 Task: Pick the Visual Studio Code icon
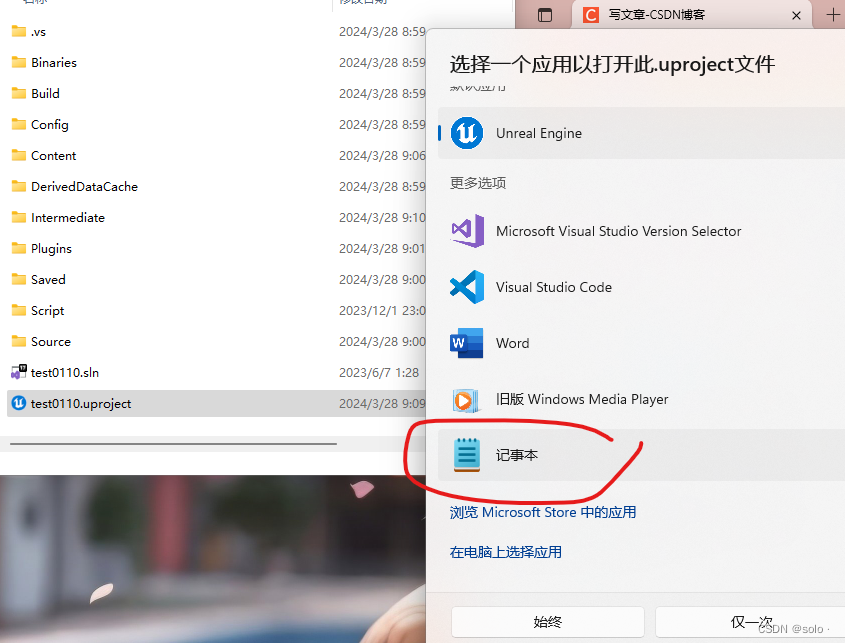(467, 287)
